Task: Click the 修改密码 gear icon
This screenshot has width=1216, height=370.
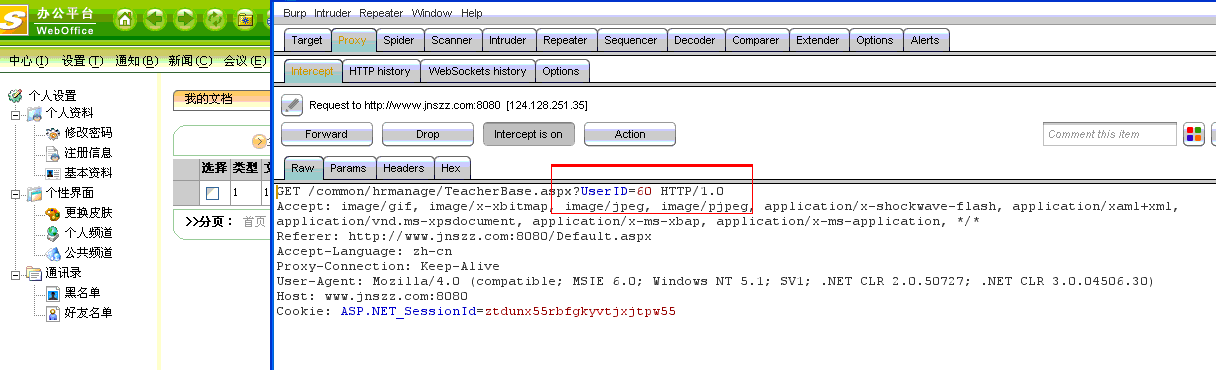Action: coord(53,133)
